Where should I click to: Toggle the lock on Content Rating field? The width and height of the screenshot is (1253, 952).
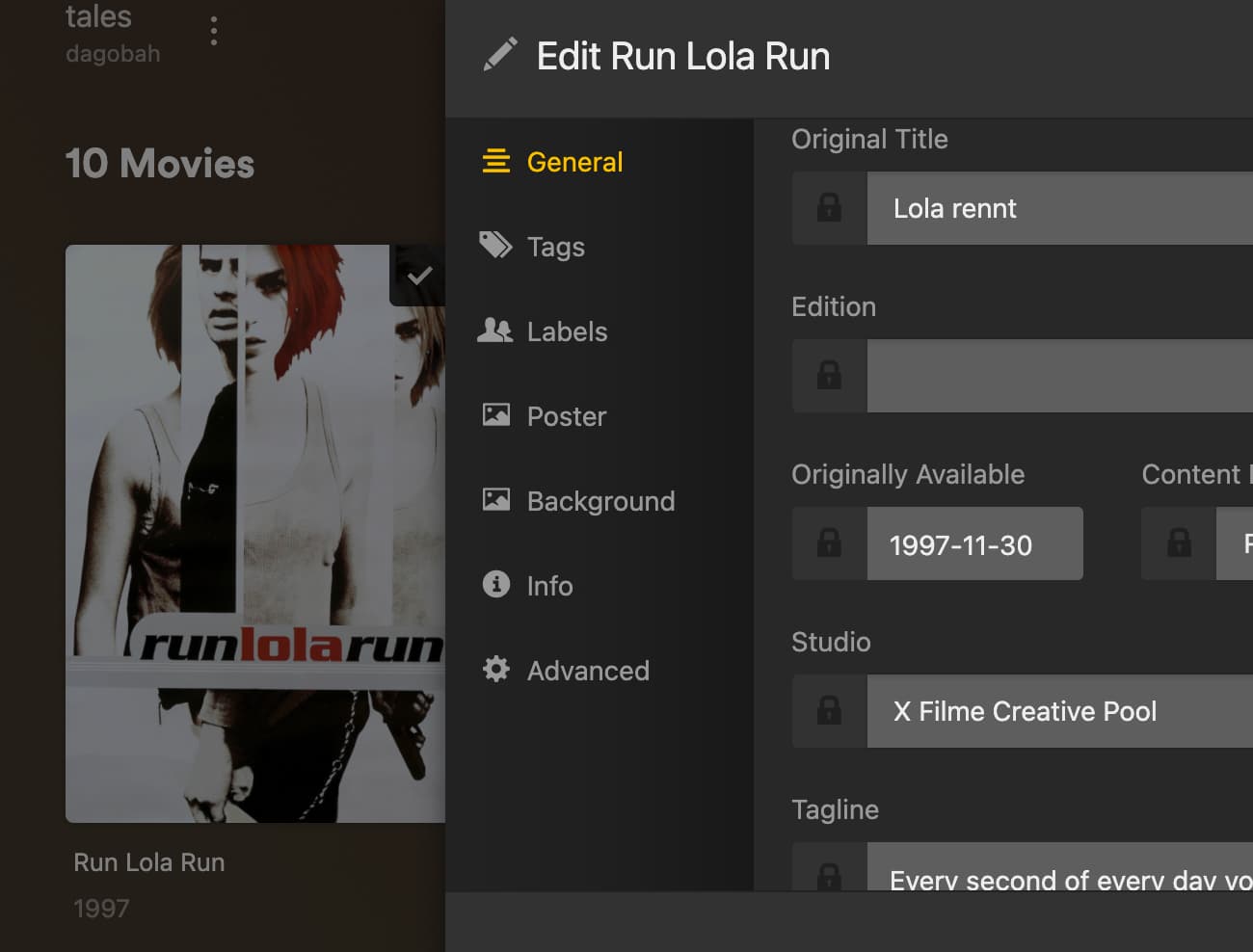(x=1180, y=543)
